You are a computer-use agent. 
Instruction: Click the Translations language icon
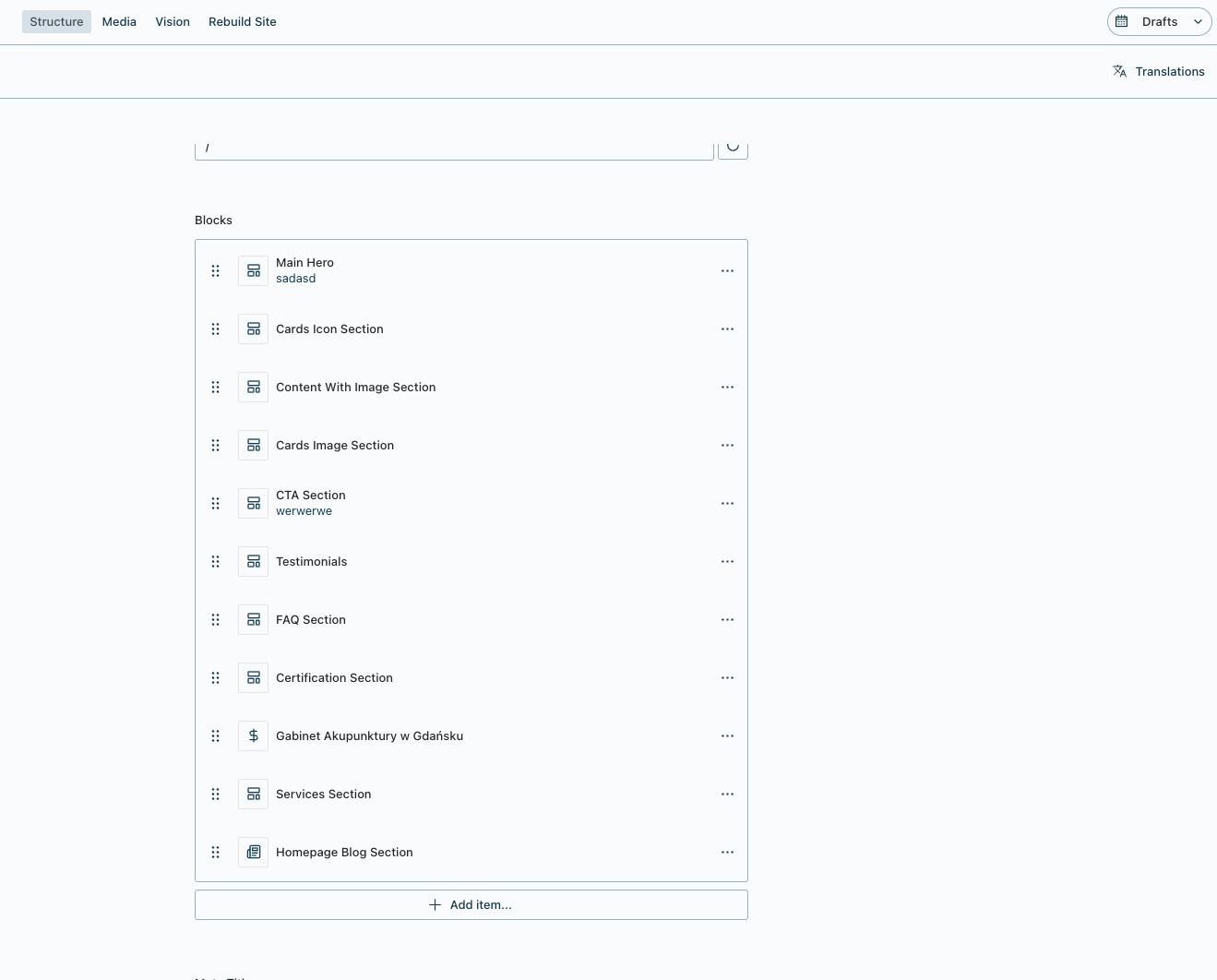tap(1119, 72)
